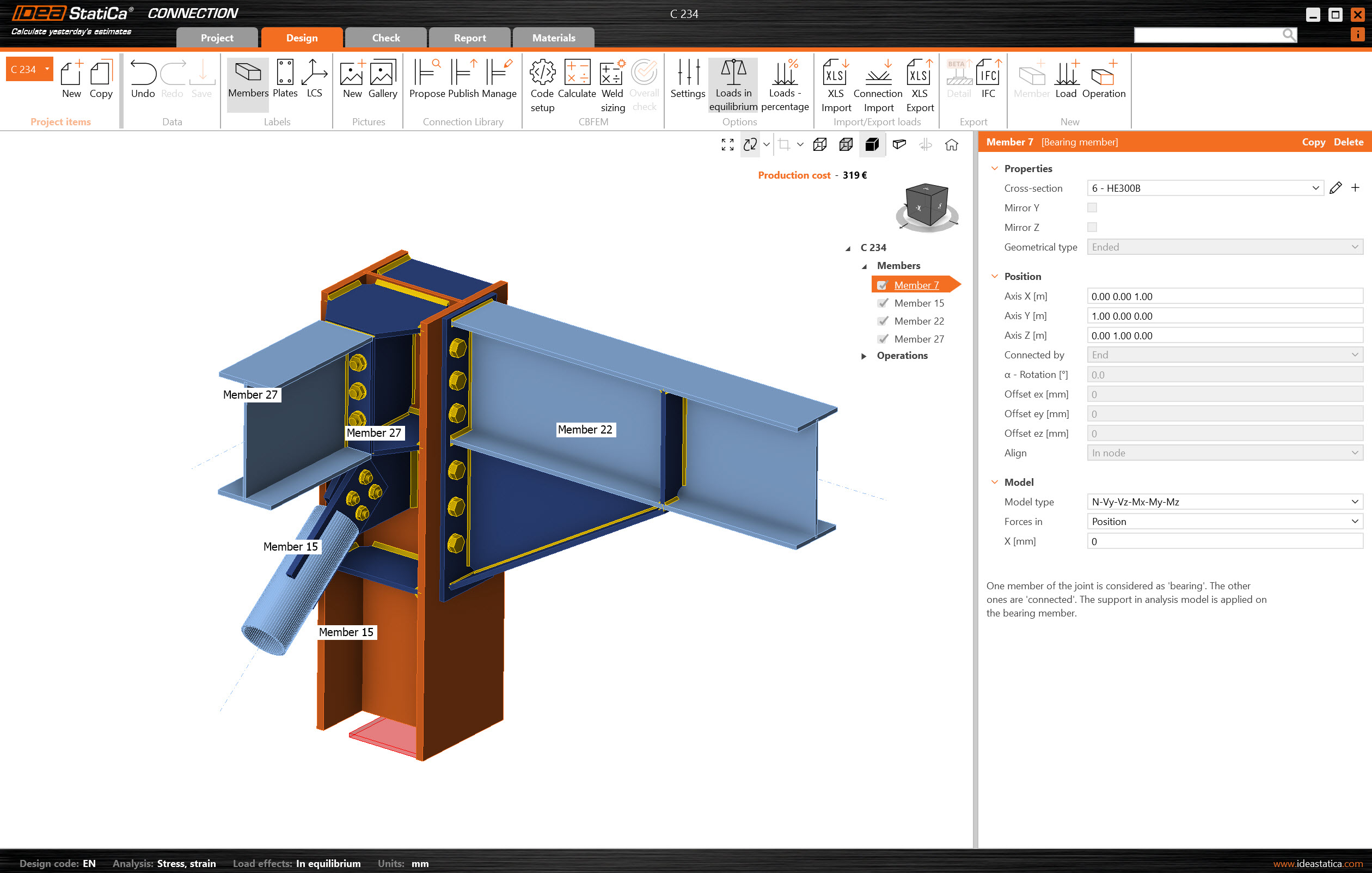Screen dimensions: 1372x873
Task: Click the pencil icon to edit the cross-section
Action: click(1335, 188)
